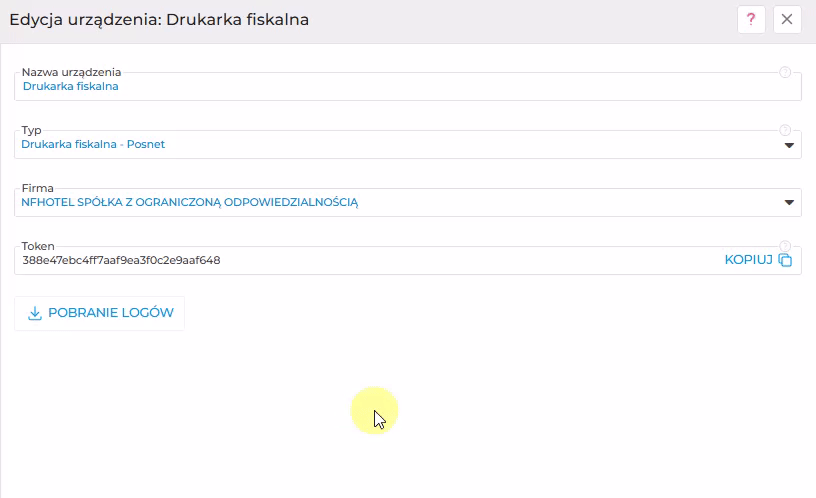
Task: Click the Typ field label
Action: 31,130
